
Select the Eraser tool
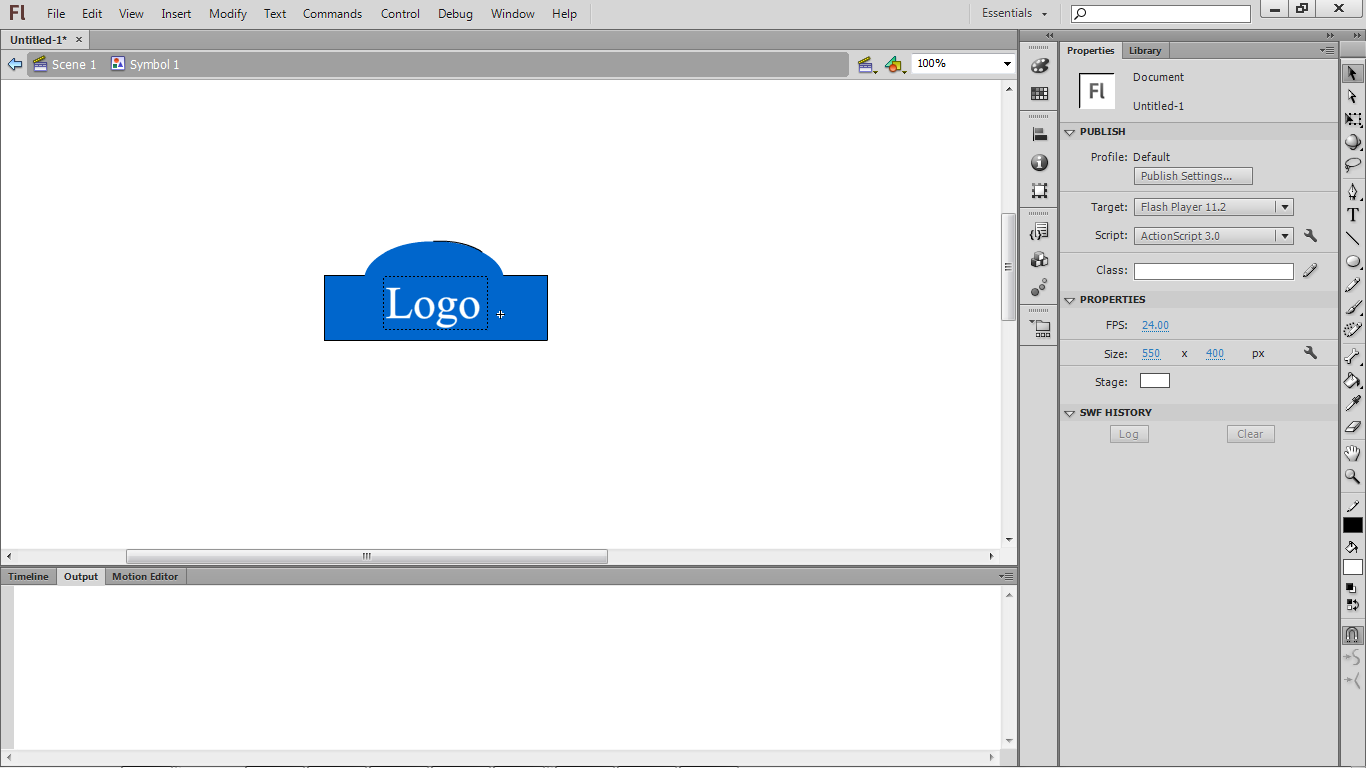[x=1352, y=426]
